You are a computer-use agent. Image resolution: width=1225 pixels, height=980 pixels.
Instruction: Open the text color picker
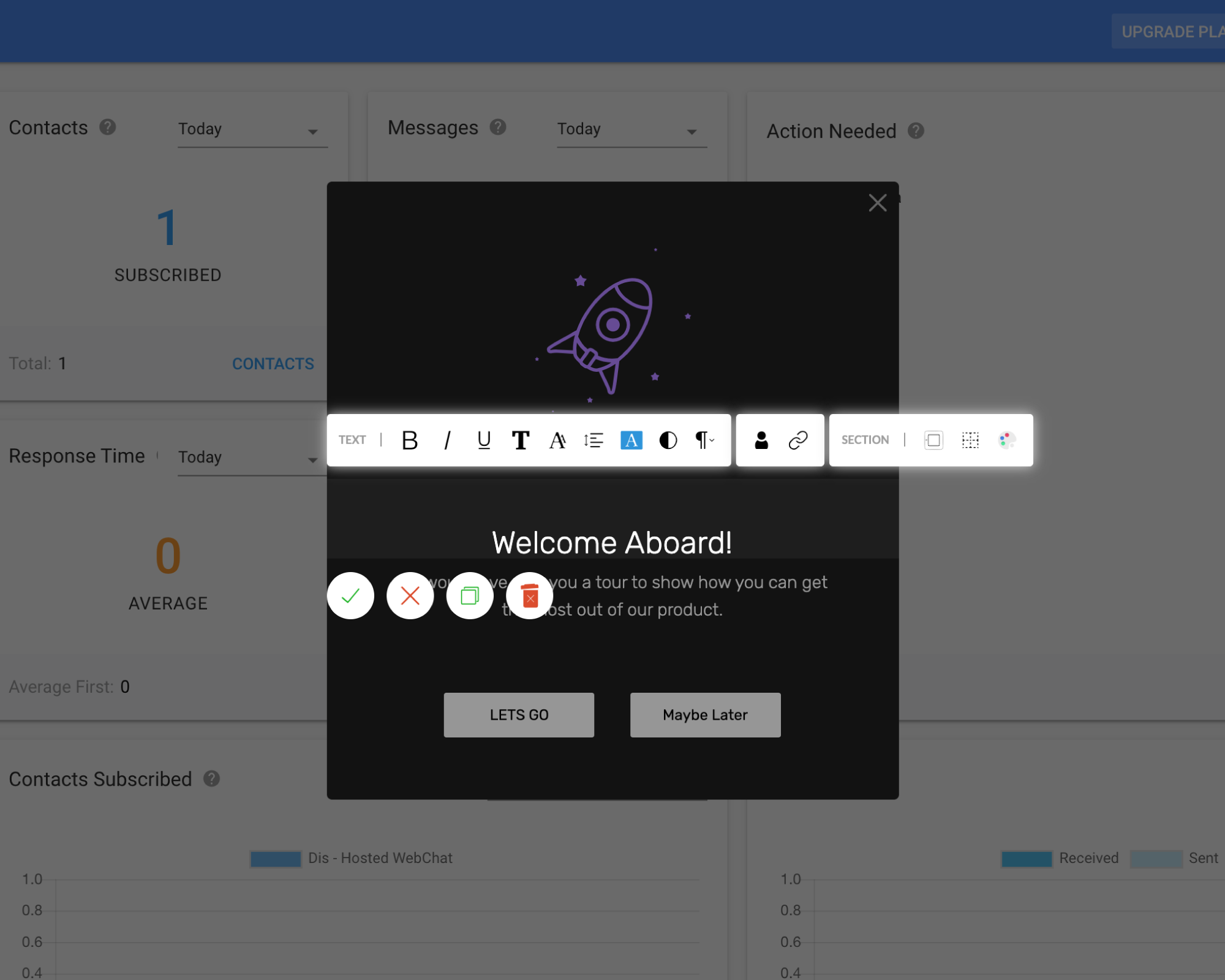pos(631,440)
